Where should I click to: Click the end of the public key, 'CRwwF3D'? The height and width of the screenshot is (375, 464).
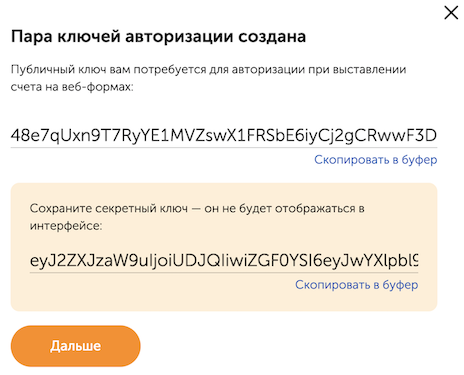point(404,136)
